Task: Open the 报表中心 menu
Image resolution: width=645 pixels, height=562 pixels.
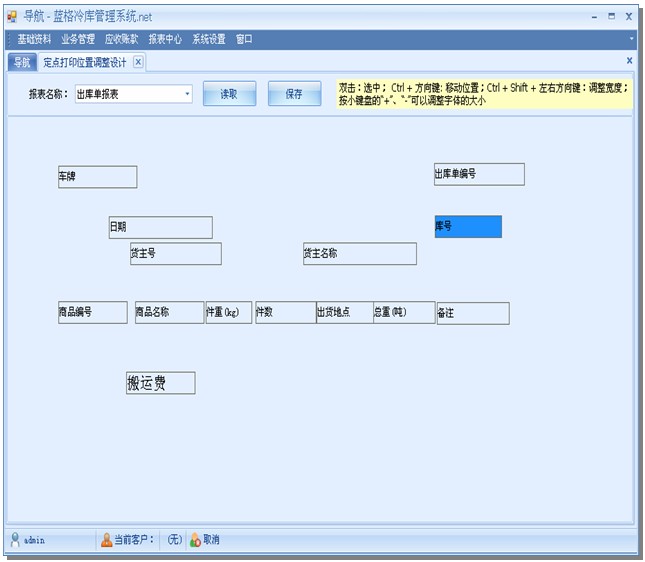Action: [x=165, y=39]
